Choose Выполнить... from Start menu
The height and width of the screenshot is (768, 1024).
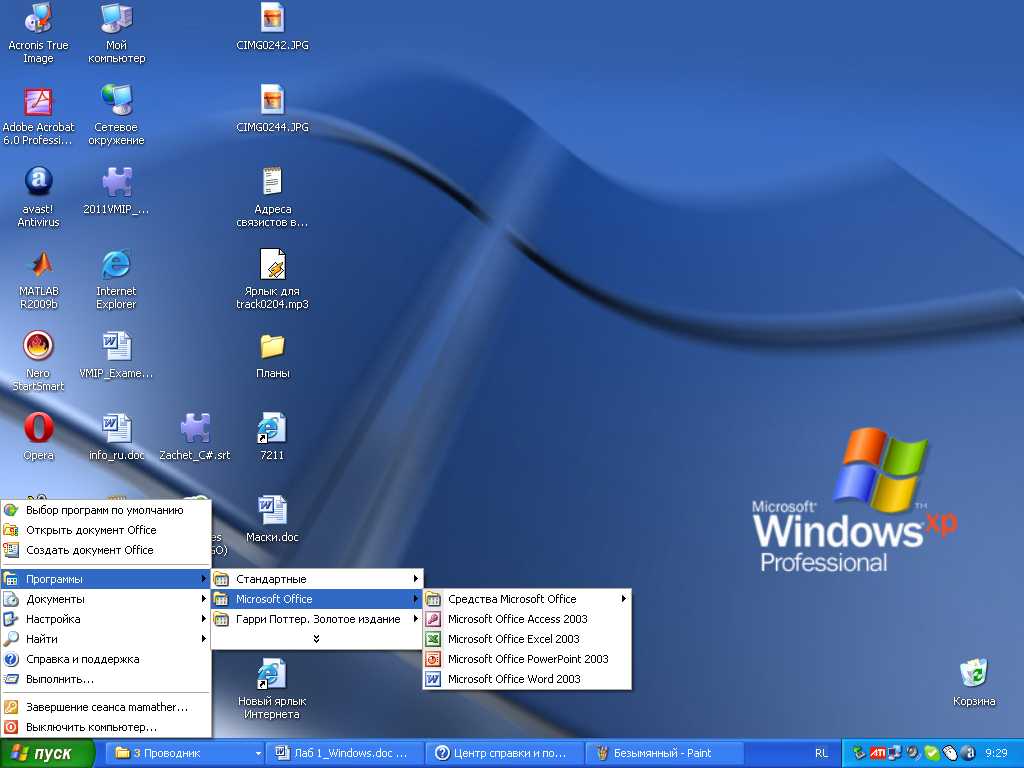106,679
